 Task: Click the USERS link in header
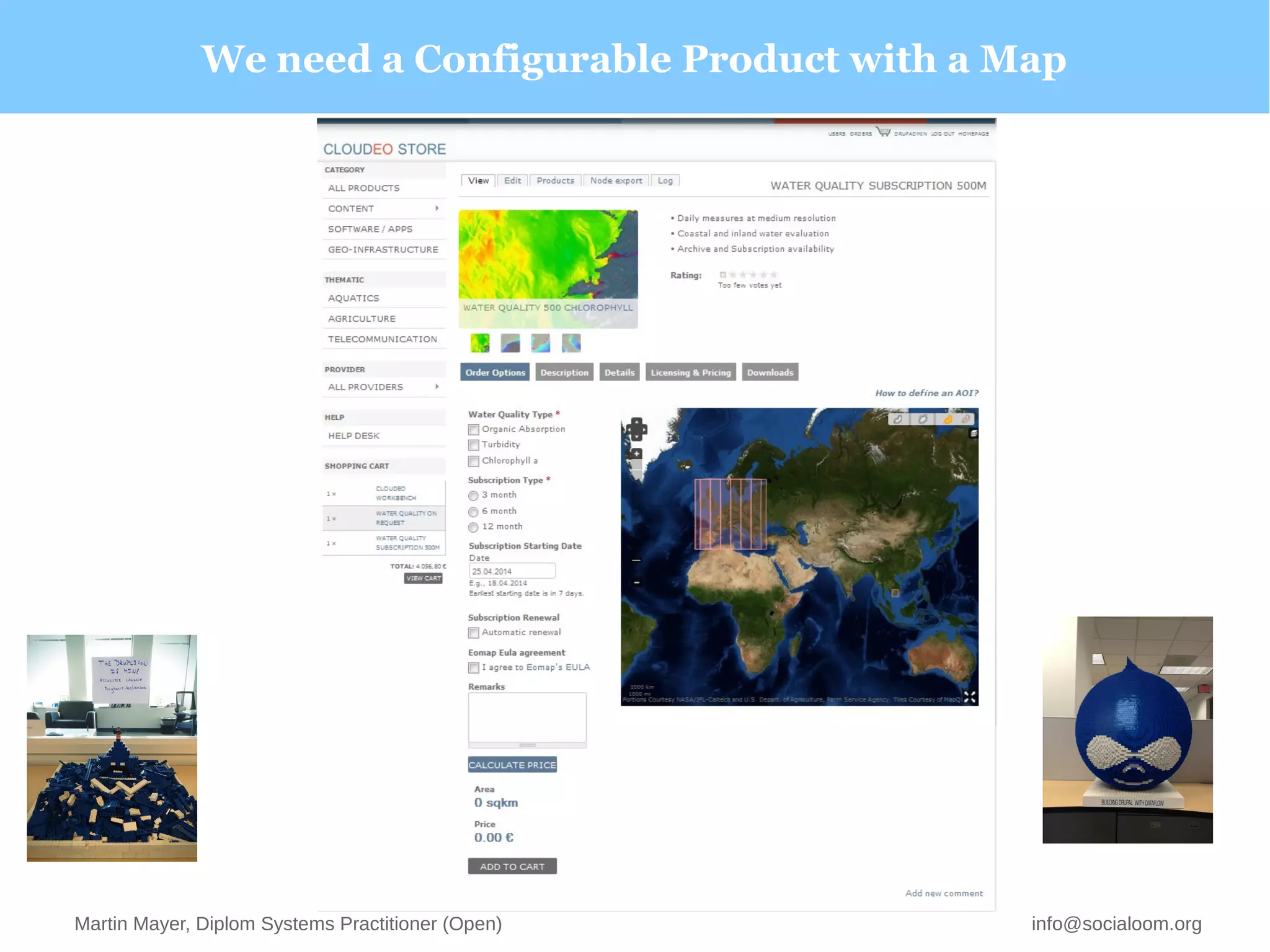(837, 134)
